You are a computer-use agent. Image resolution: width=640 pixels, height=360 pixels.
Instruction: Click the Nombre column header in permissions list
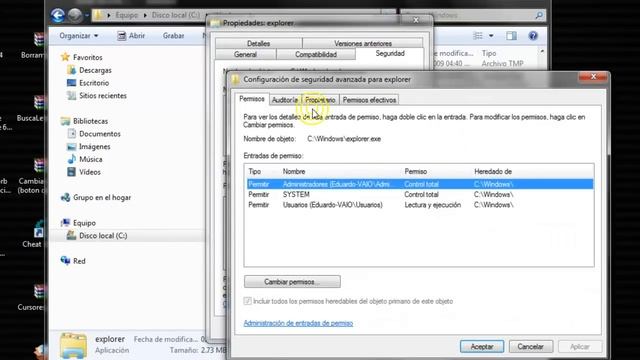(294, 172)
